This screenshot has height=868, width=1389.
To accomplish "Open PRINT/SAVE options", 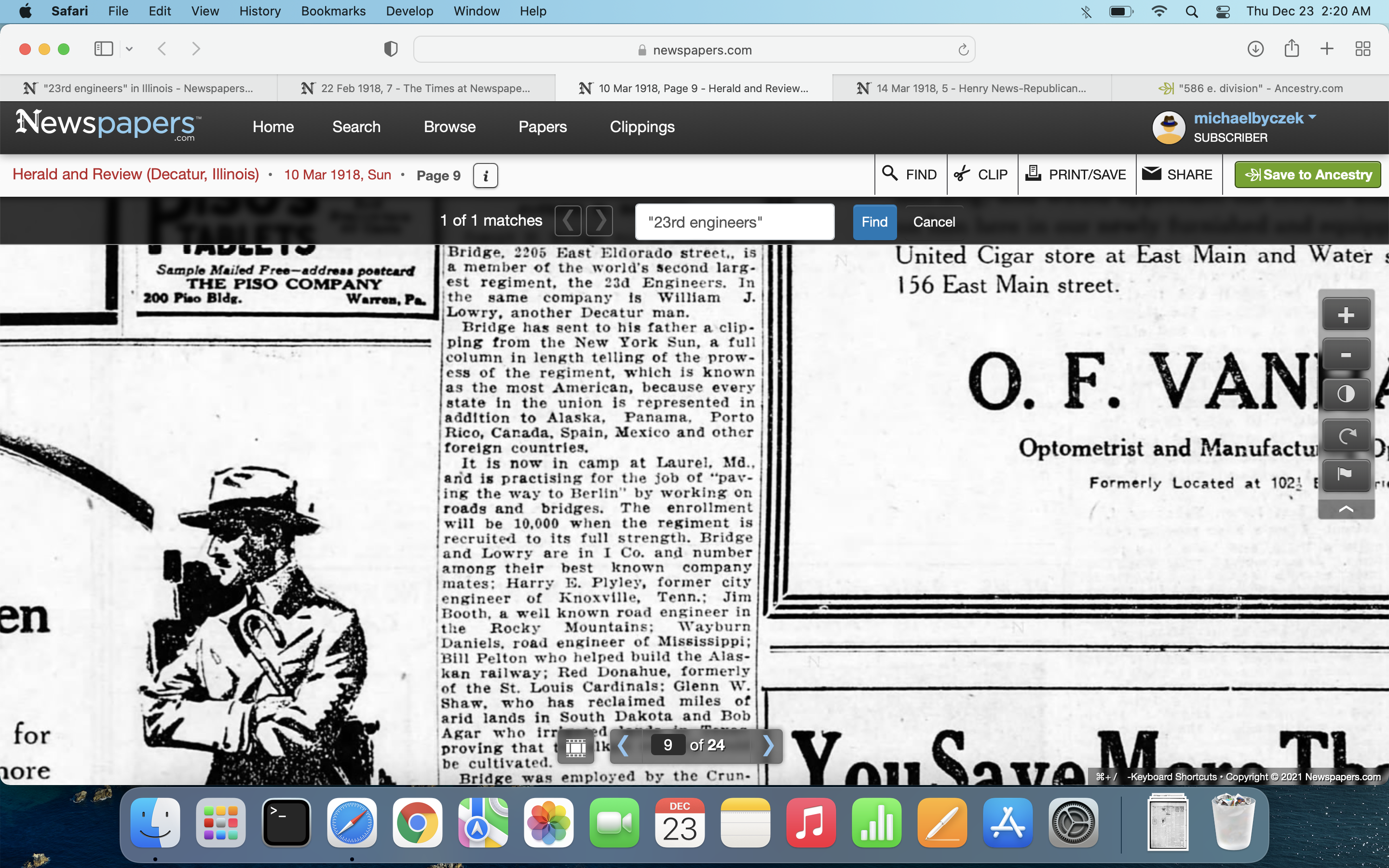I will pyautogui.click(x=1076, y=175).
